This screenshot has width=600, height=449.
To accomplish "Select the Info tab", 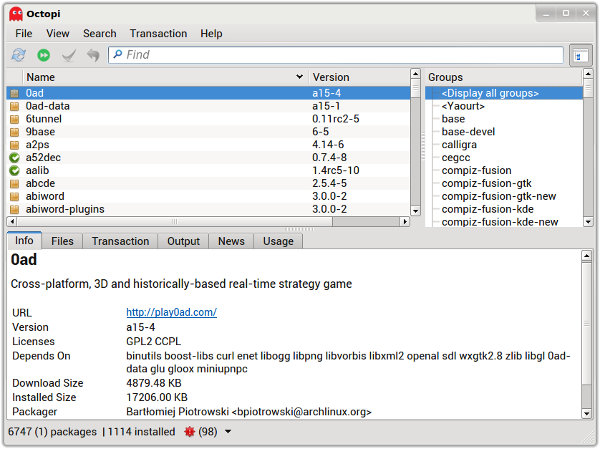I will 24,240.
